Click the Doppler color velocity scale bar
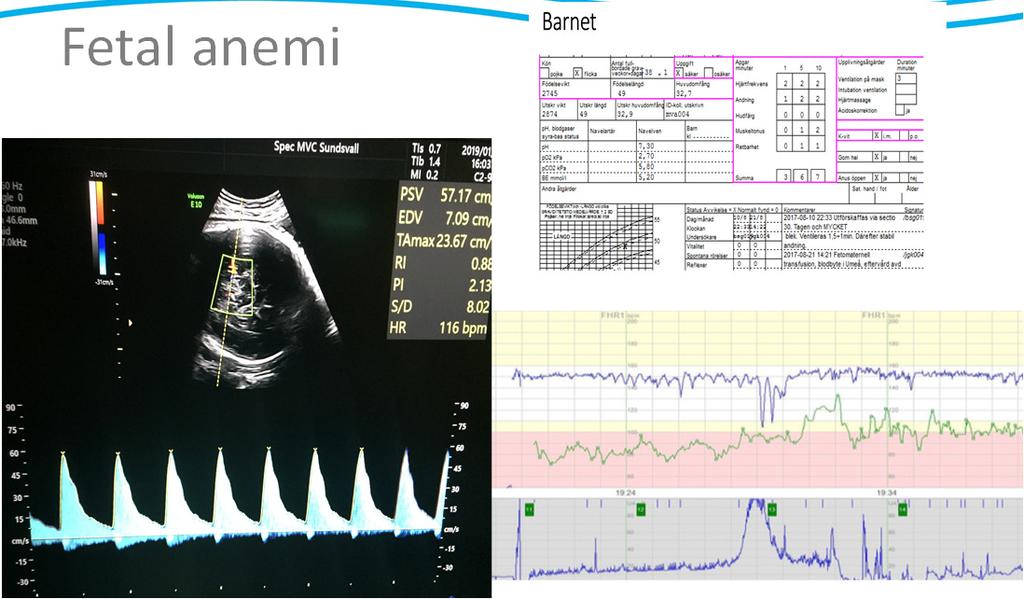This screenshot has height=599, width=1024. pyautogui.click(x=97, y=227)
